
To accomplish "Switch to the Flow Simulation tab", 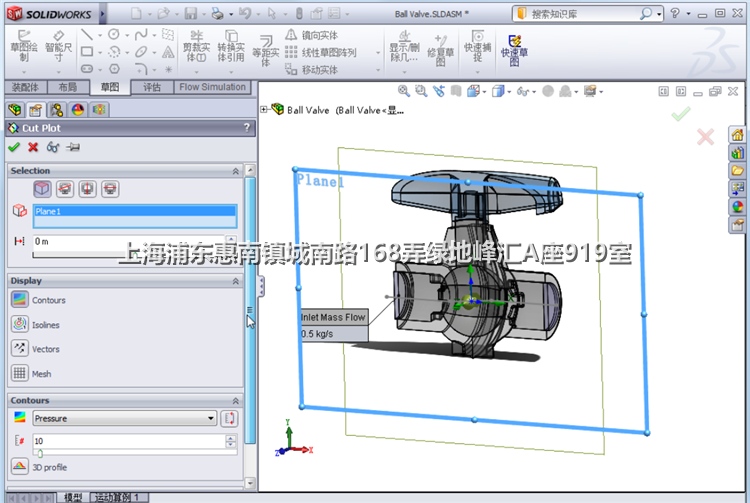I will click(212, 88).
